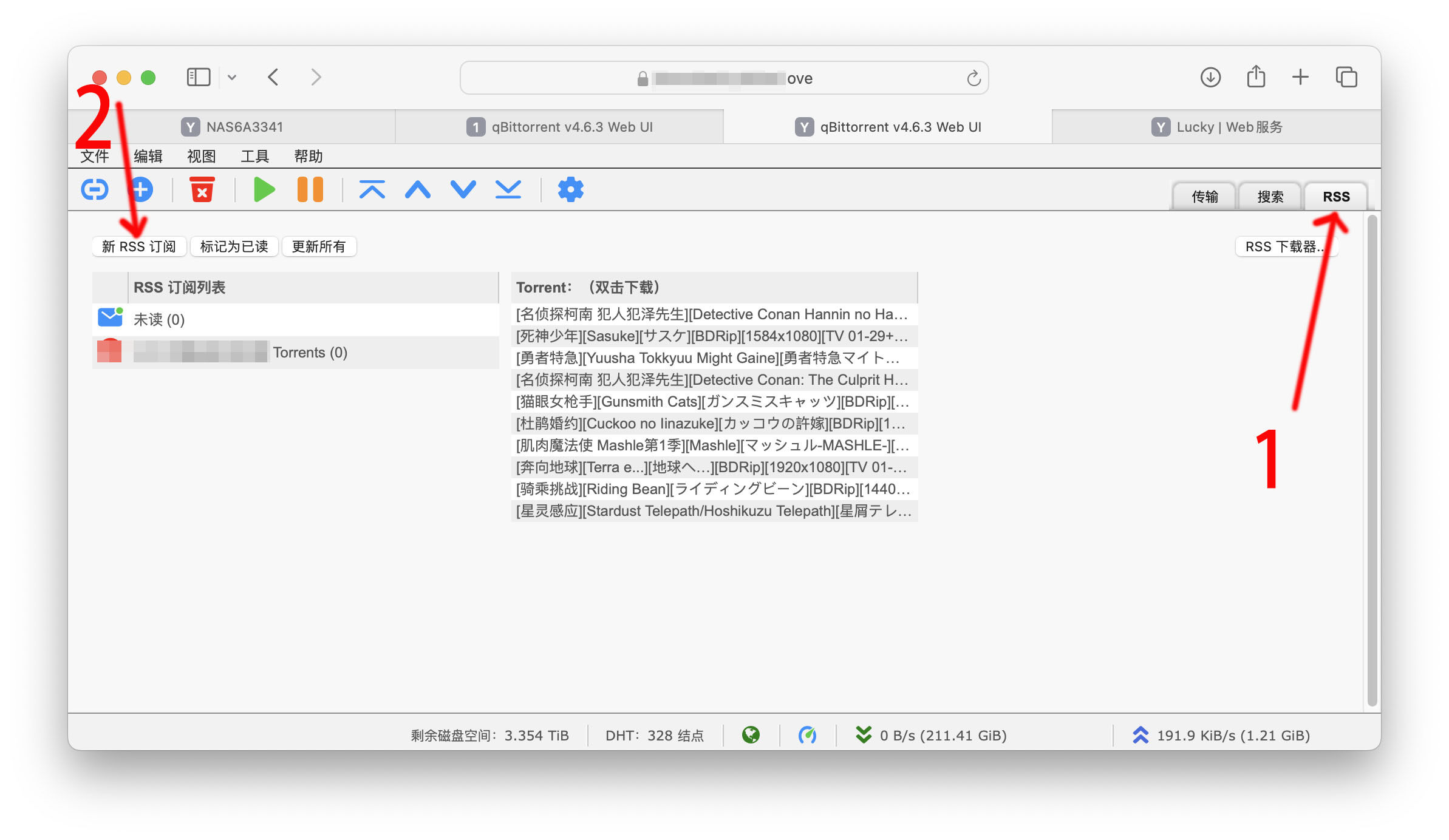Screen dimensions: 1449x840
Task: Open the 帮助 menu
Action: click(x=309, y=156)
